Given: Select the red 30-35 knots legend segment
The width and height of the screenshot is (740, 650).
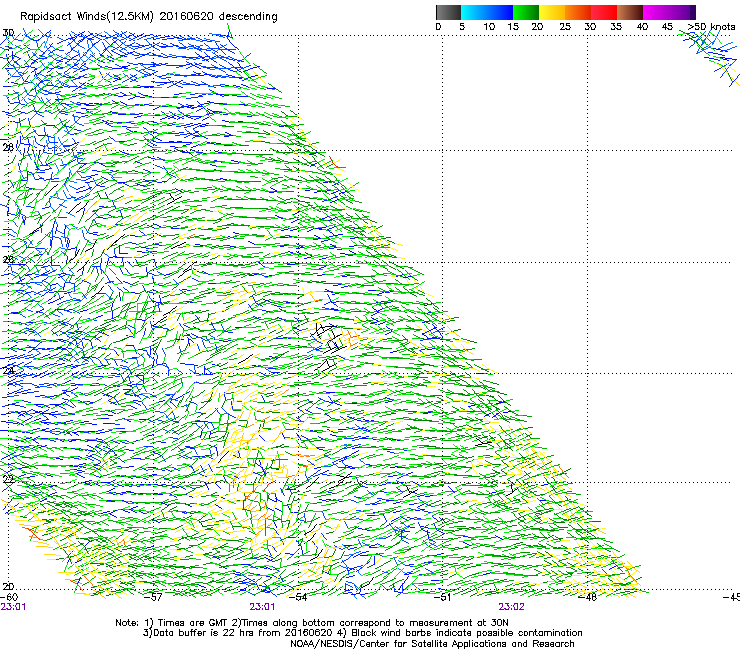Looking at the screenshot, I should 604,12.
